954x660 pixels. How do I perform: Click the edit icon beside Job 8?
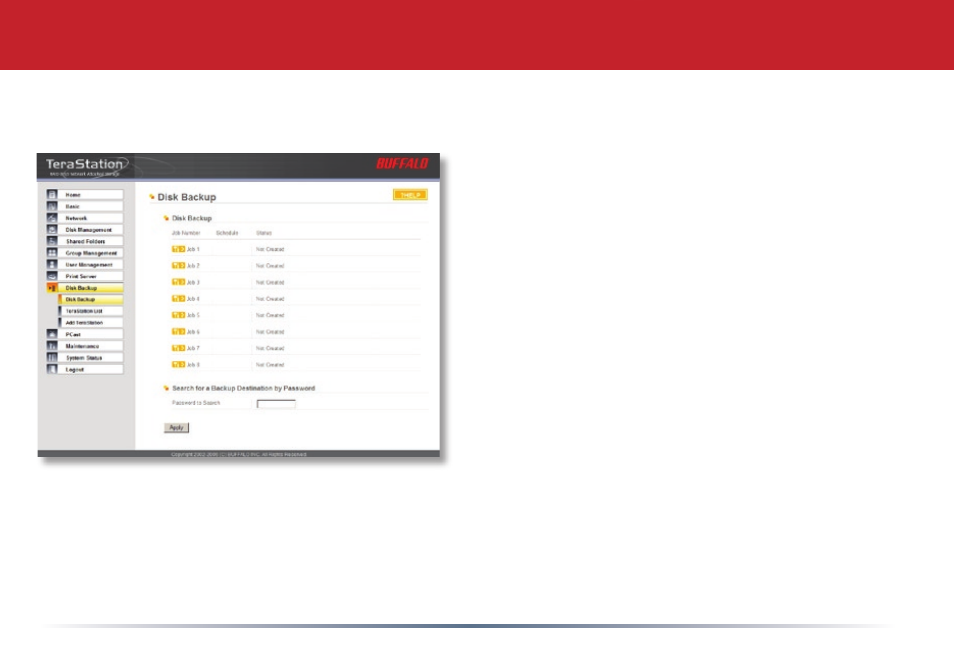tap(178, 364)
